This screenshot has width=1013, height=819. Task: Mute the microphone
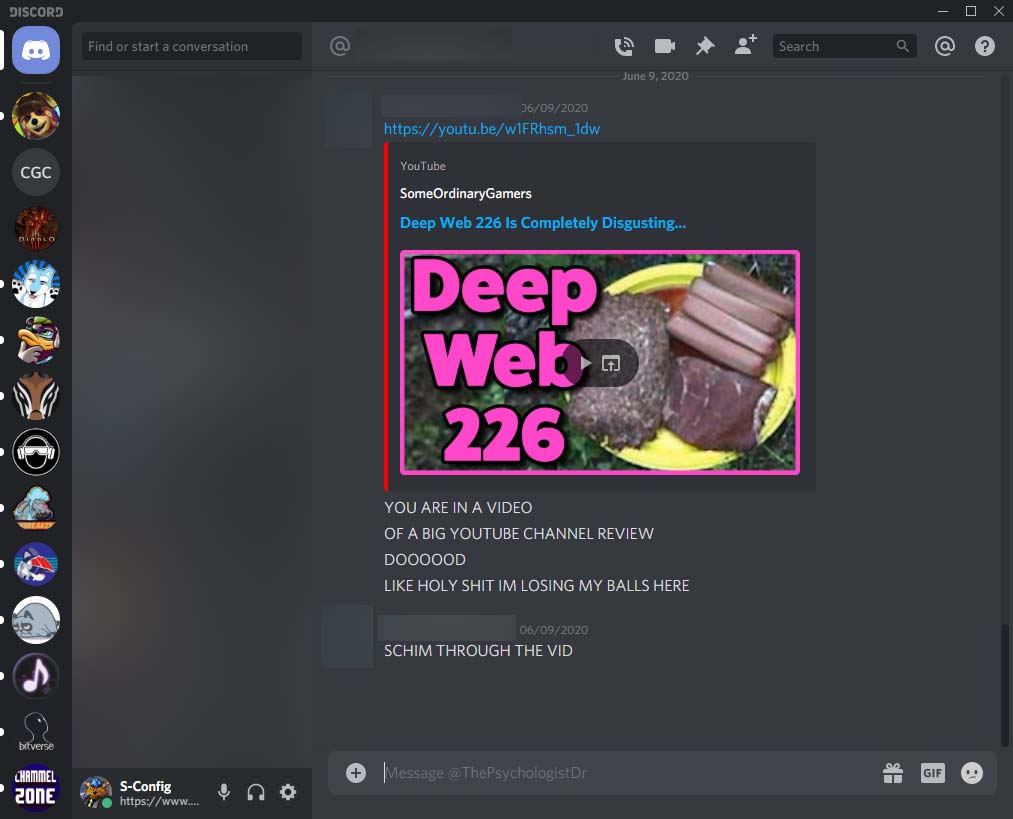224,792
